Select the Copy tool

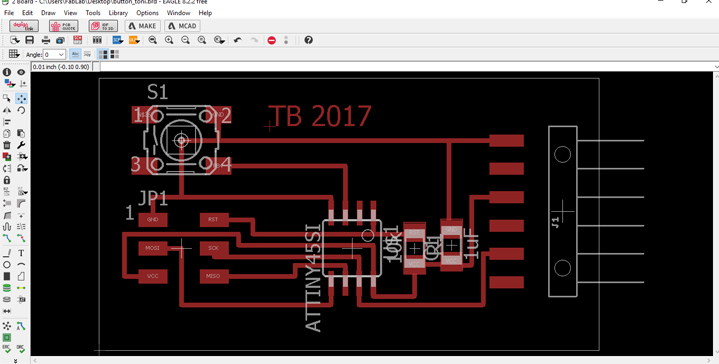[7, 133]
